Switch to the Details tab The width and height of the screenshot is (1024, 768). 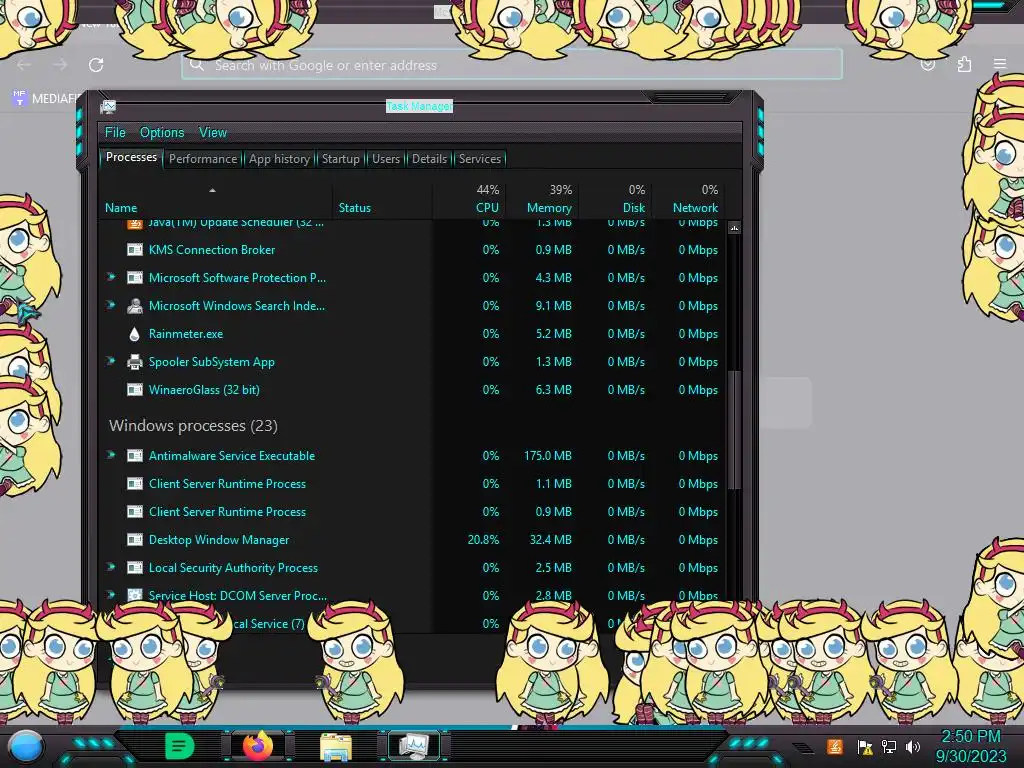[x=430, y=159]
